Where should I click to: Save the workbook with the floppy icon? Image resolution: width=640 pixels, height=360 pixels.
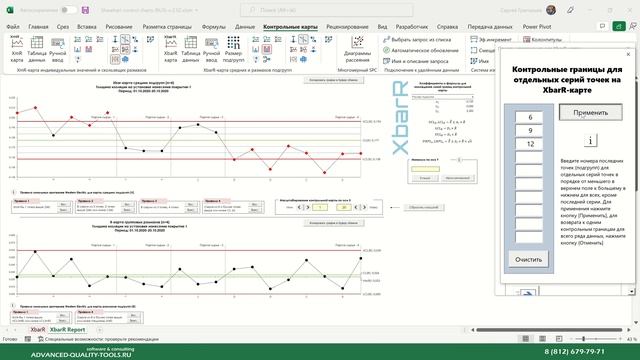coord(85,10)
